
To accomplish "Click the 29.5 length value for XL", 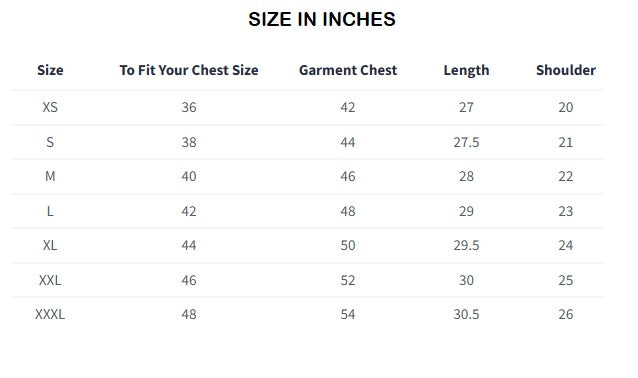I will click(466, 245).
